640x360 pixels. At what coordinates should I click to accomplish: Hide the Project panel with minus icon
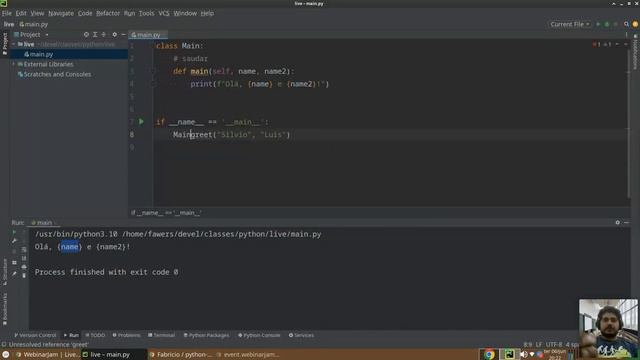click(x=123, y=35)
